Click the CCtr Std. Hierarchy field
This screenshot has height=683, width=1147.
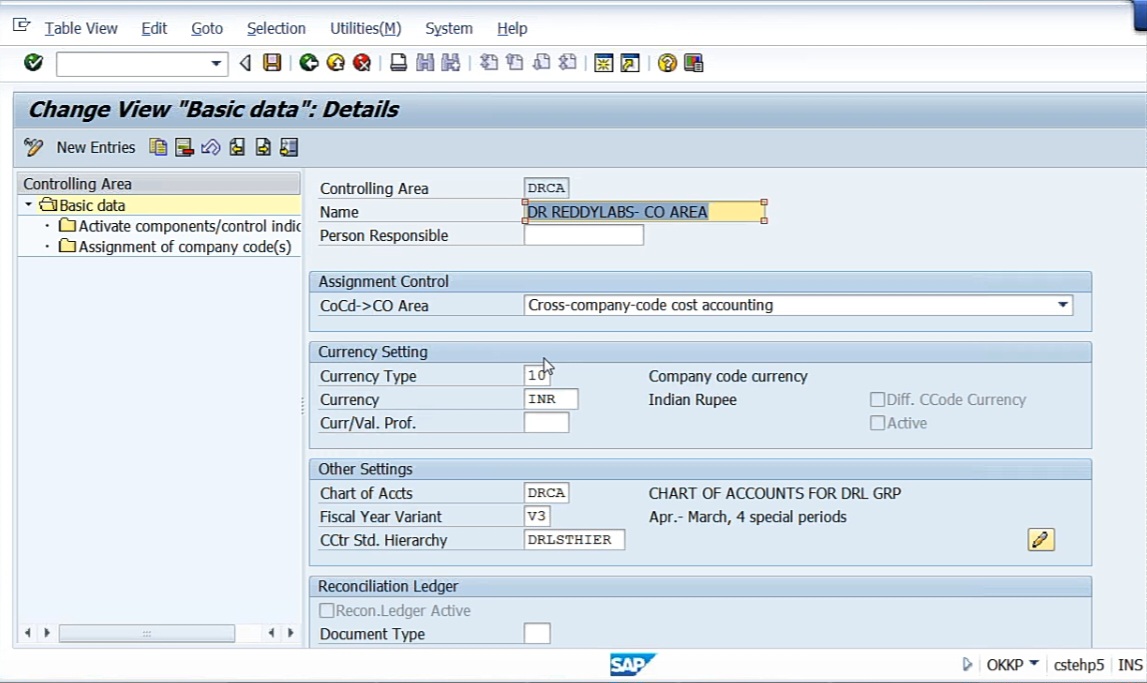click(x=574, y=539)
